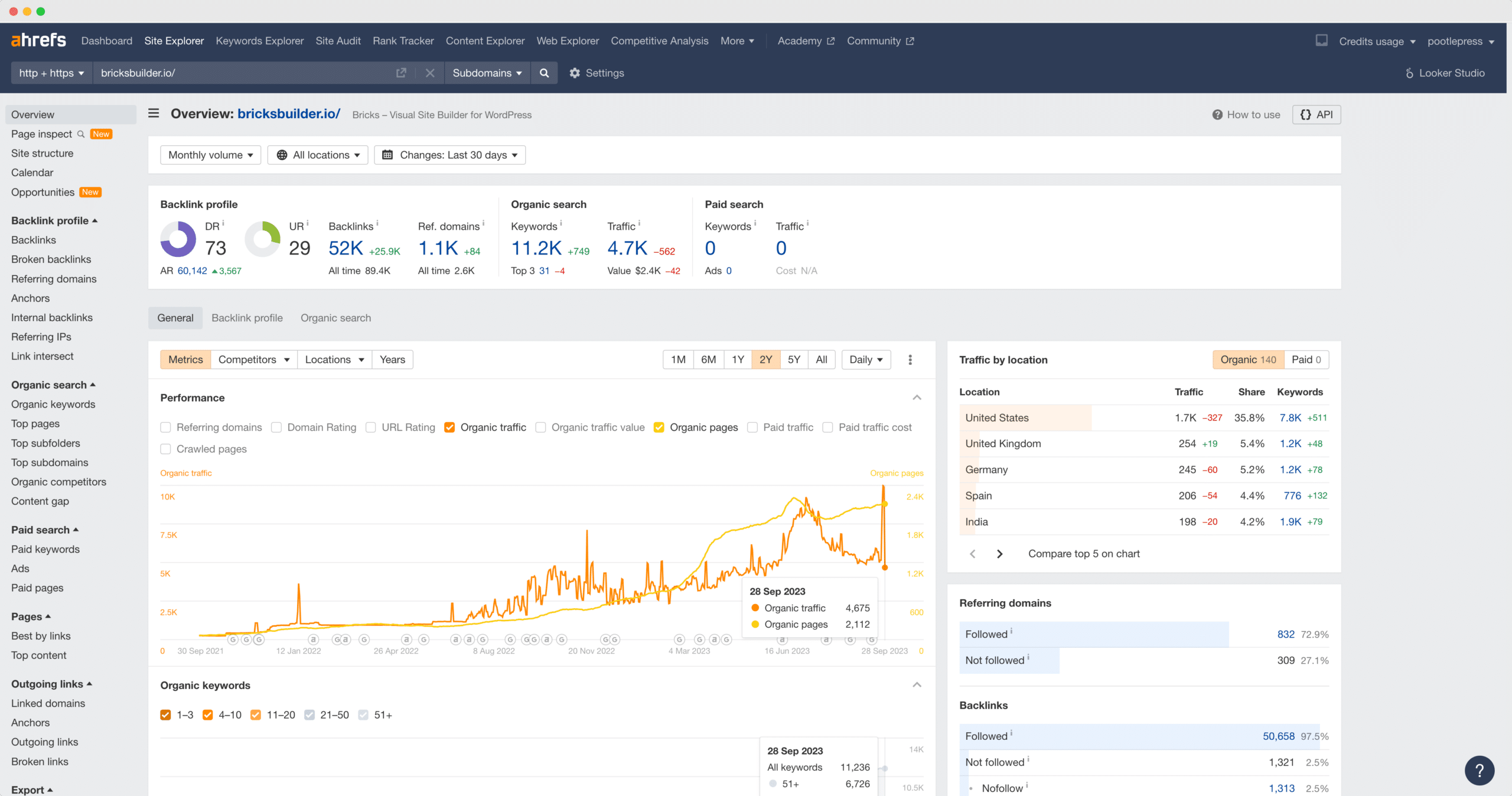Click Academy external link icon
Image resolution: width=1512 pixels, height=796 pixels.
[x=830, y=41]
